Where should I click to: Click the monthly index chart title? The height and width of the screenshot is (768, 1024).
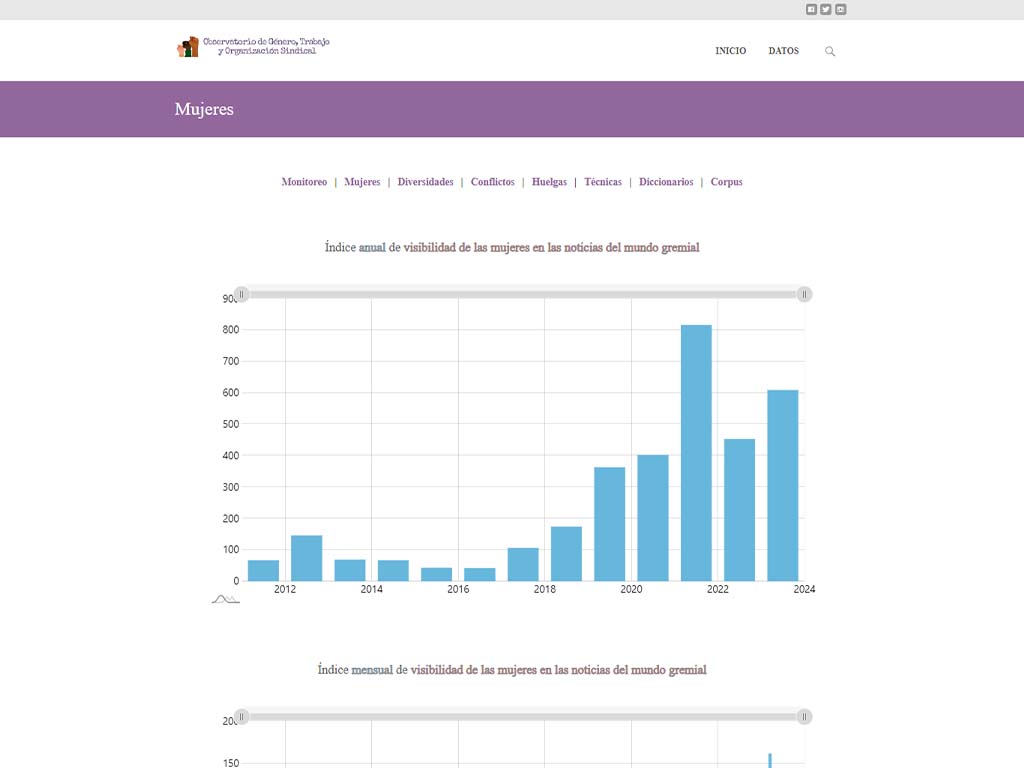[x=512, y=670]
